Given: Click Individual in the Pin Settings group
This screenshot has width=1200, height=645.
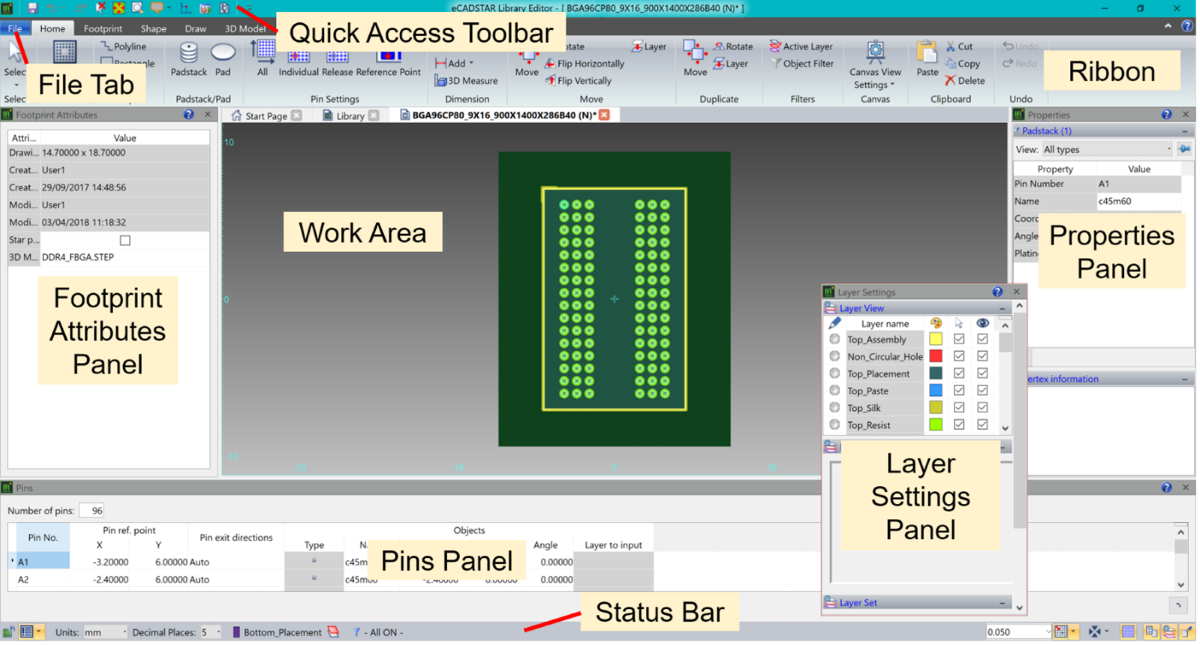Looking at the screenshot, I should pyautogui.click(x=298, y=62).
